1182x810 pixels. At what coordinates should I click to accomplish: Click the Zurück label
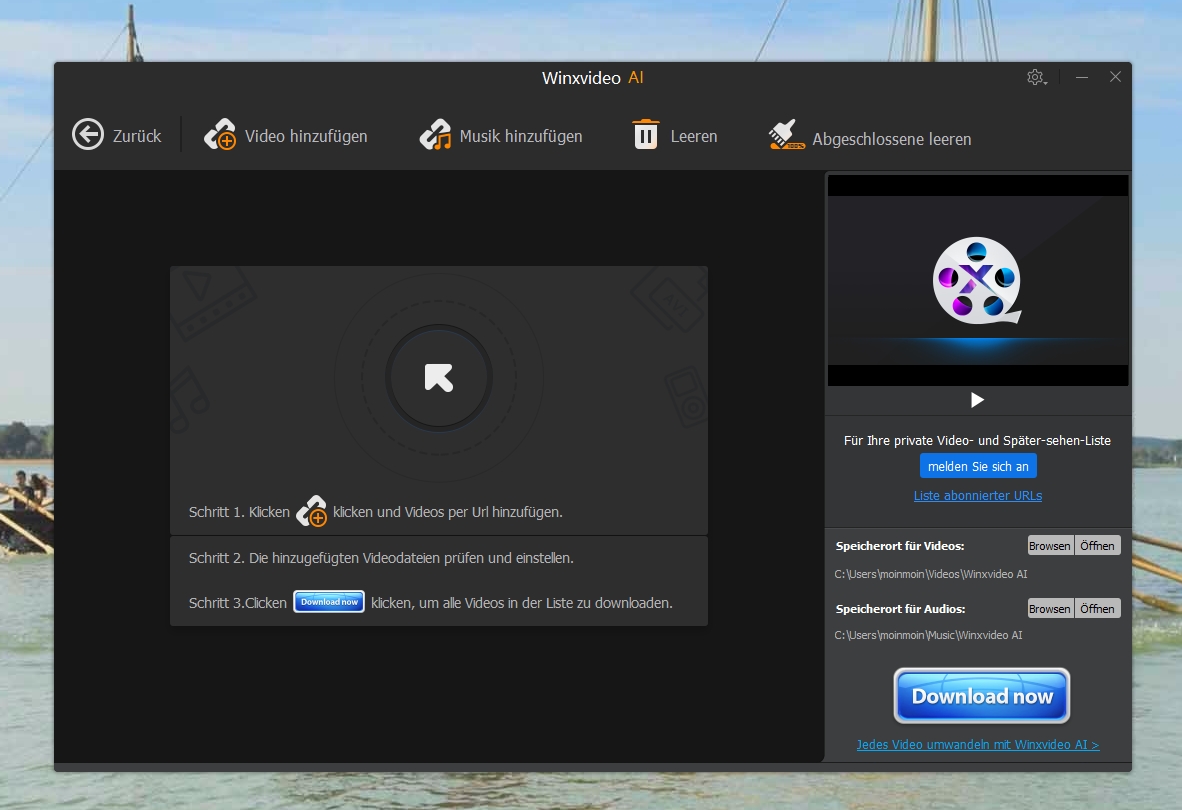pos(137,136)
